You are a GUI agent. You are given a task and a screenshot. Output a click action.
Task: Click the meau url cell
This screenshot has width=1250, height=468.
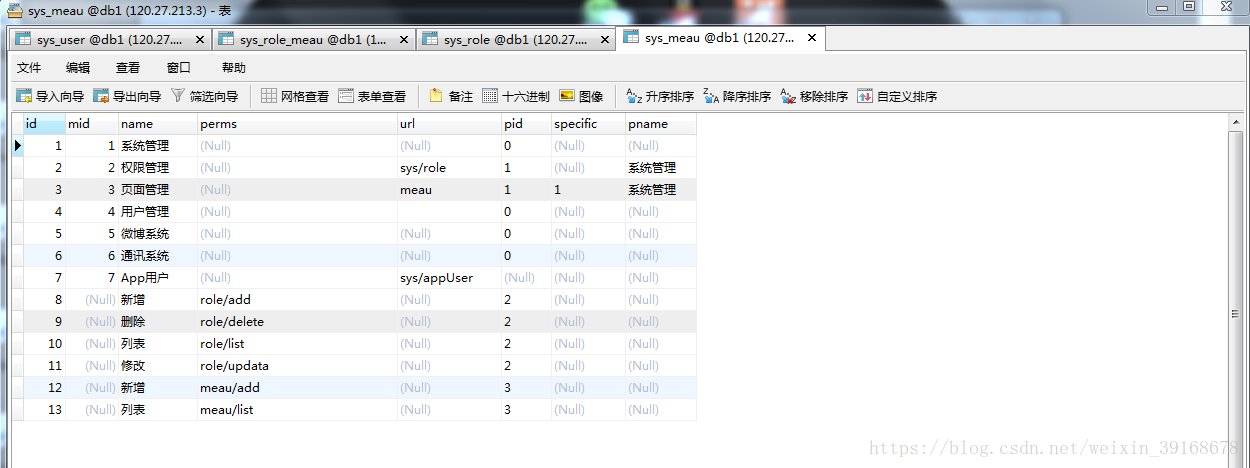[x=449, y=190]
